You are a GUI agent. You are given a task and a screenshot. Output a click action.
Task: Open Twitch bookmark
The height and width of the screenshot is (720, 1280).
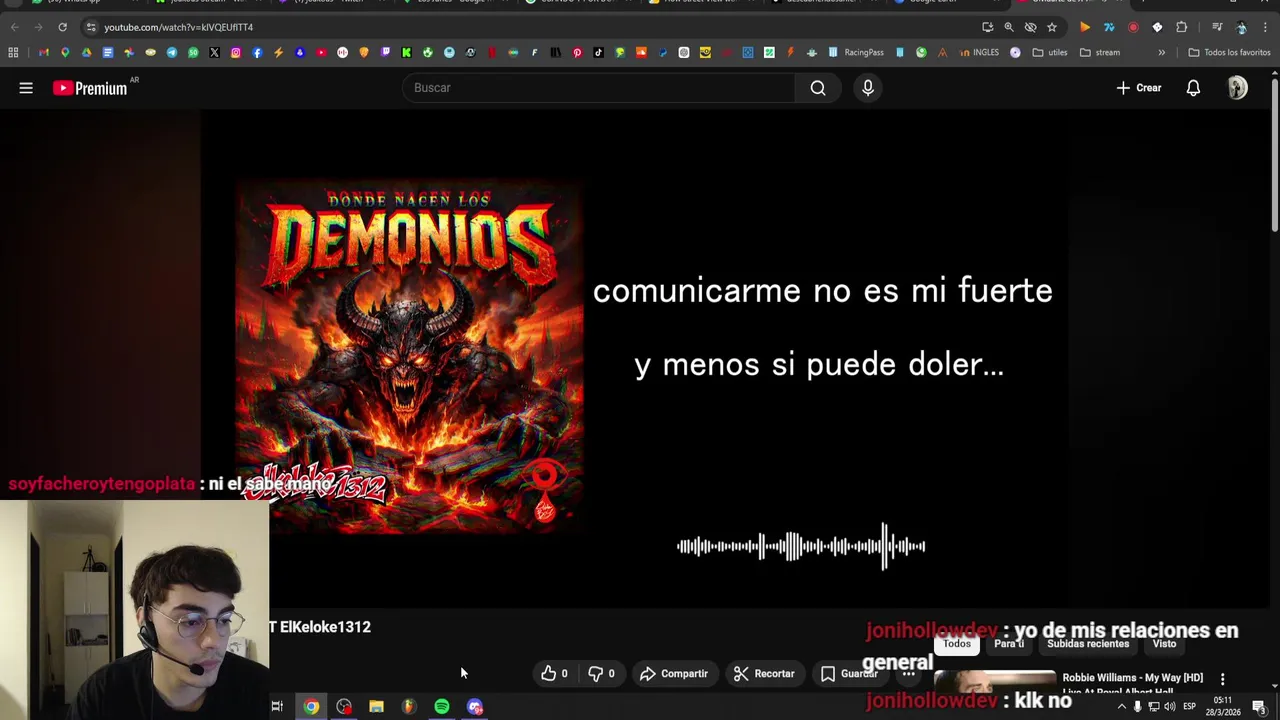click(385, 52)
